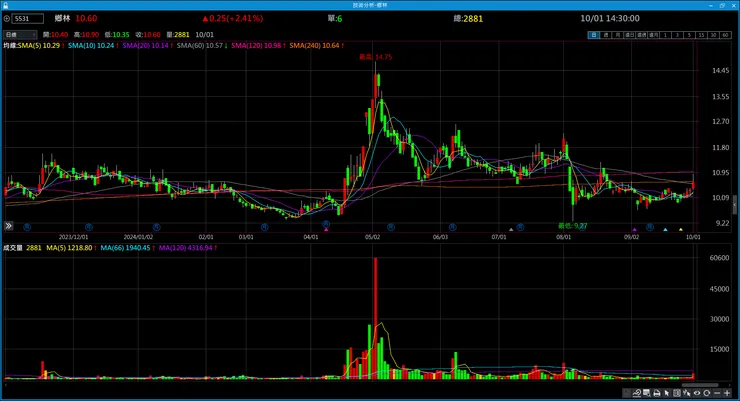
Task: Click the cyan triangle event marker before 10/01
Action: coord(665,230)
